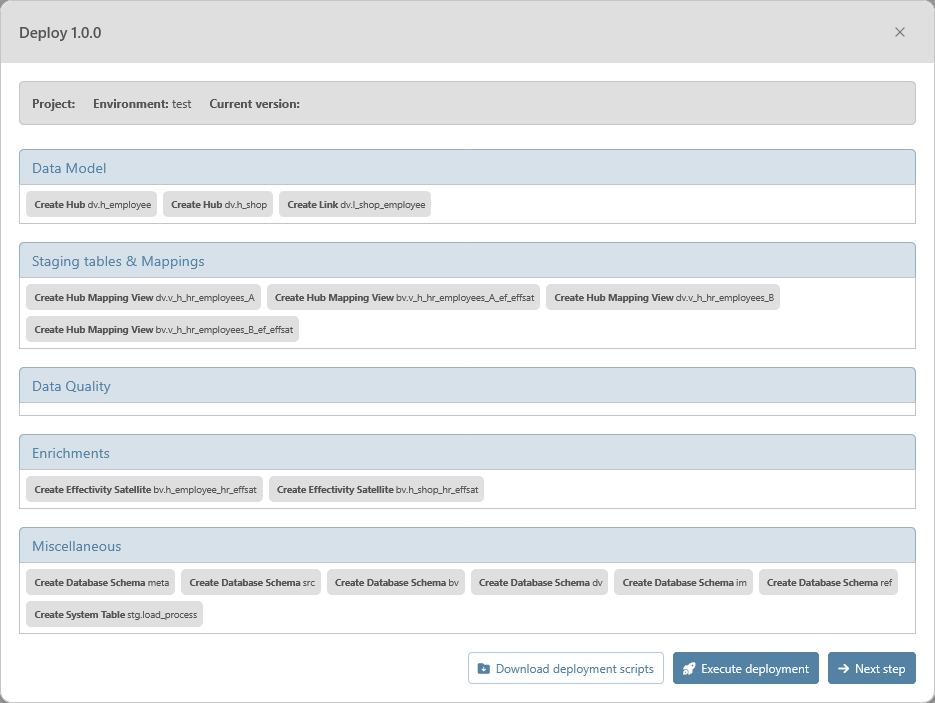The image size is (935, 703).
Task: Download the deployment scripts
Action: 566,669
